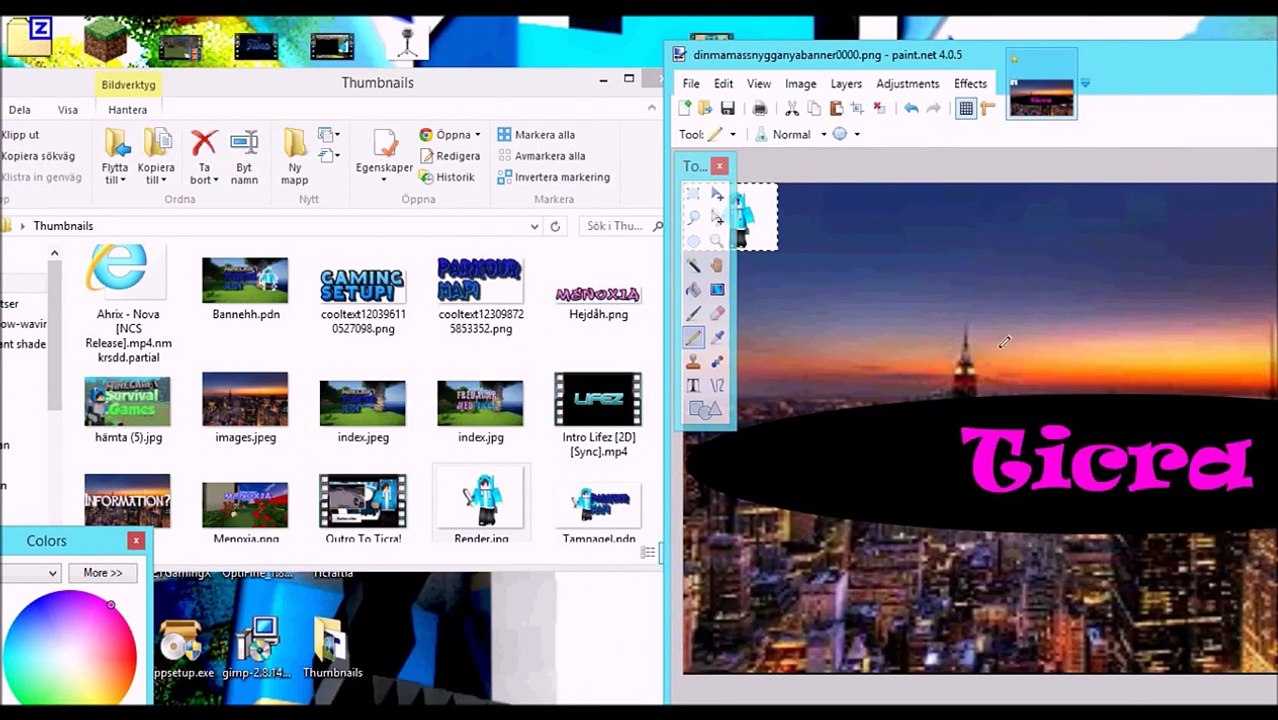Switch to the Visa ribbon tab
1278x720 pixels.
67,110
